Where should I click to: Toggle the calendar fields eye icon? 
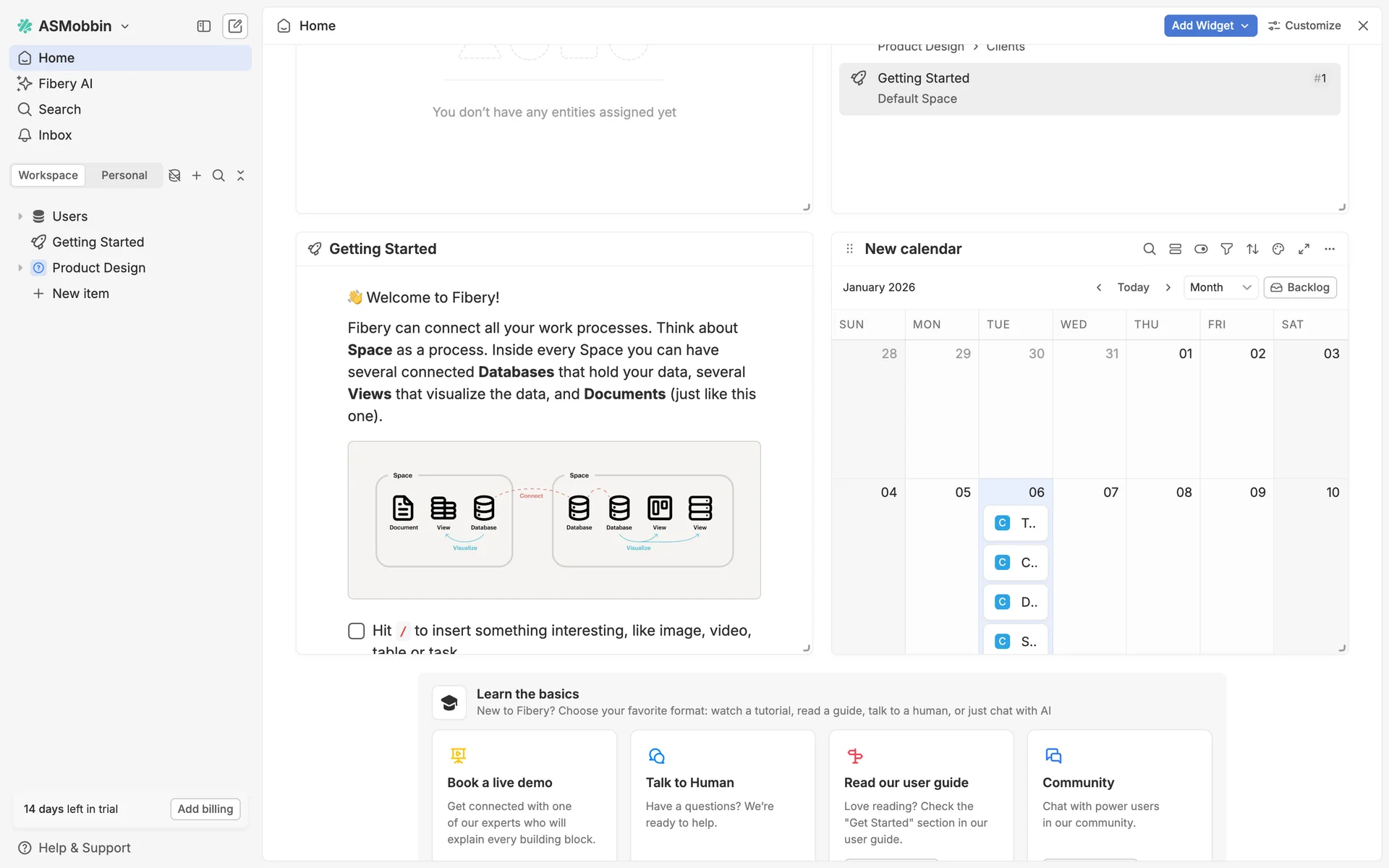[x=1201, y=249]
